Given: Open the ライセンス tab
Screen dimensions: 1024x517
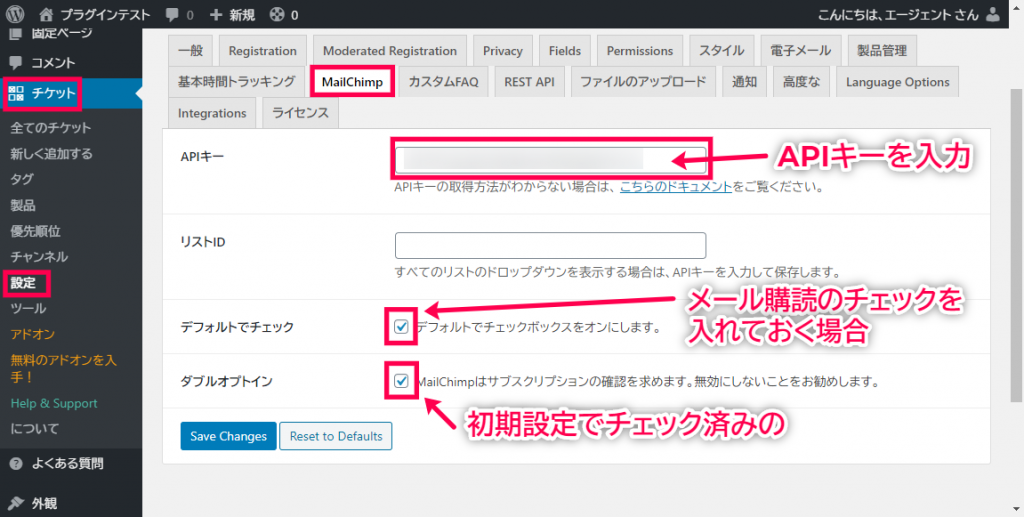Looking at the screenshot, I should [300, 113].
